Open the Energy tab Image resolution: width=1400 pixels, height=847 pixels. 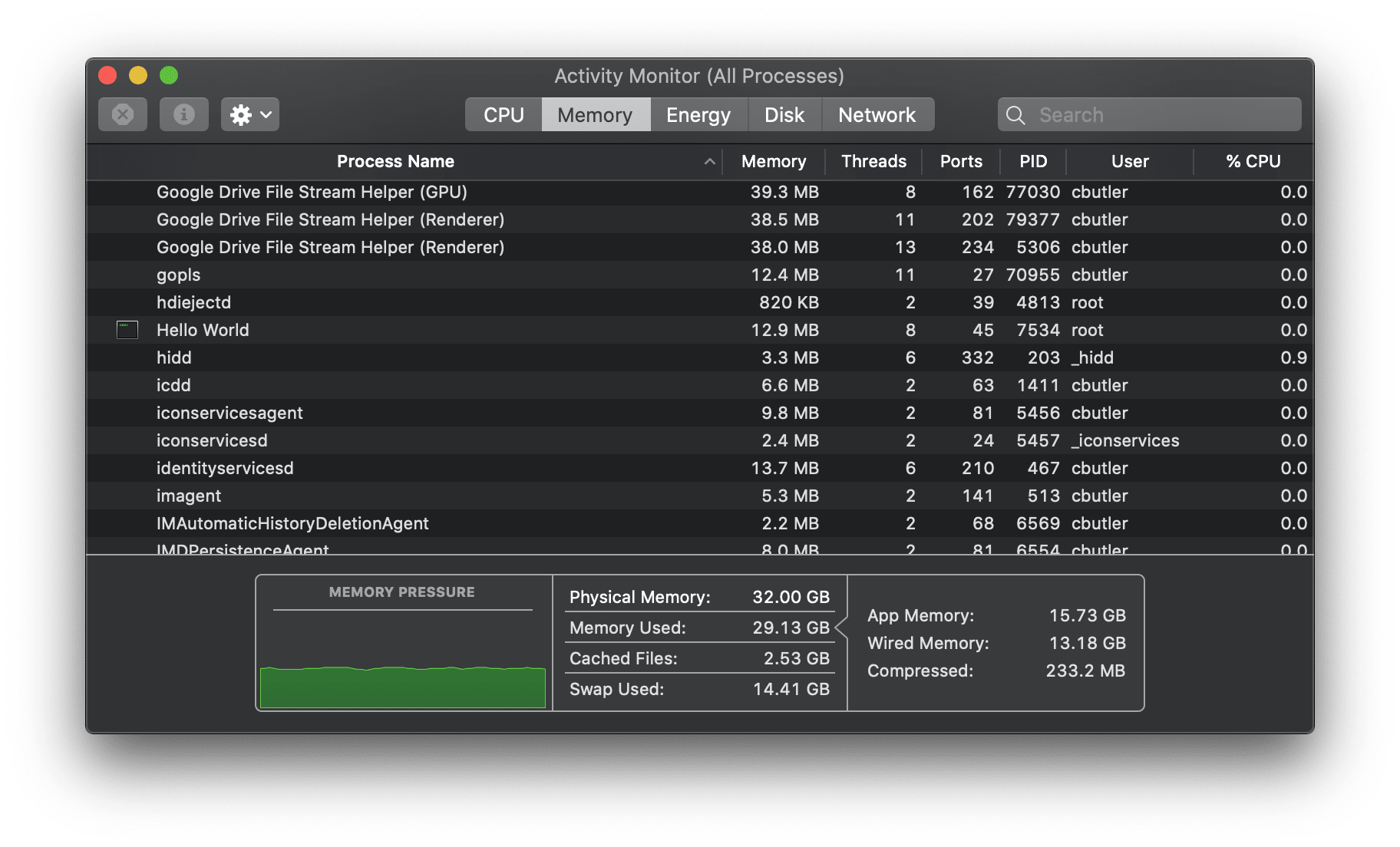pyautogui.click(x=698, y=114)
